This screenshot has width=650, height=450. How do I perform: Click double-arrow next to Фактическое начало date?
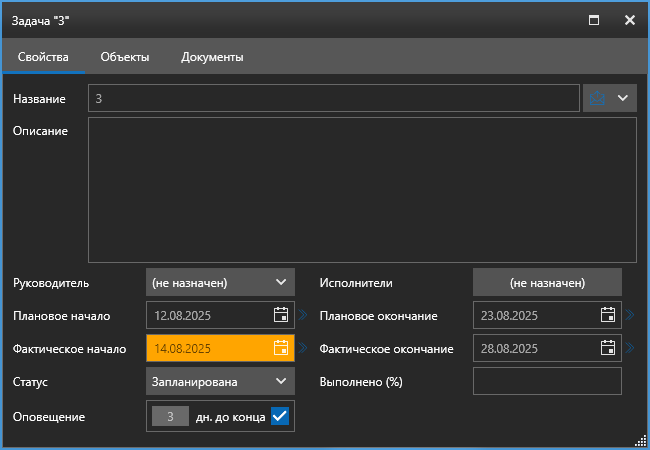(x=303, y=349)
